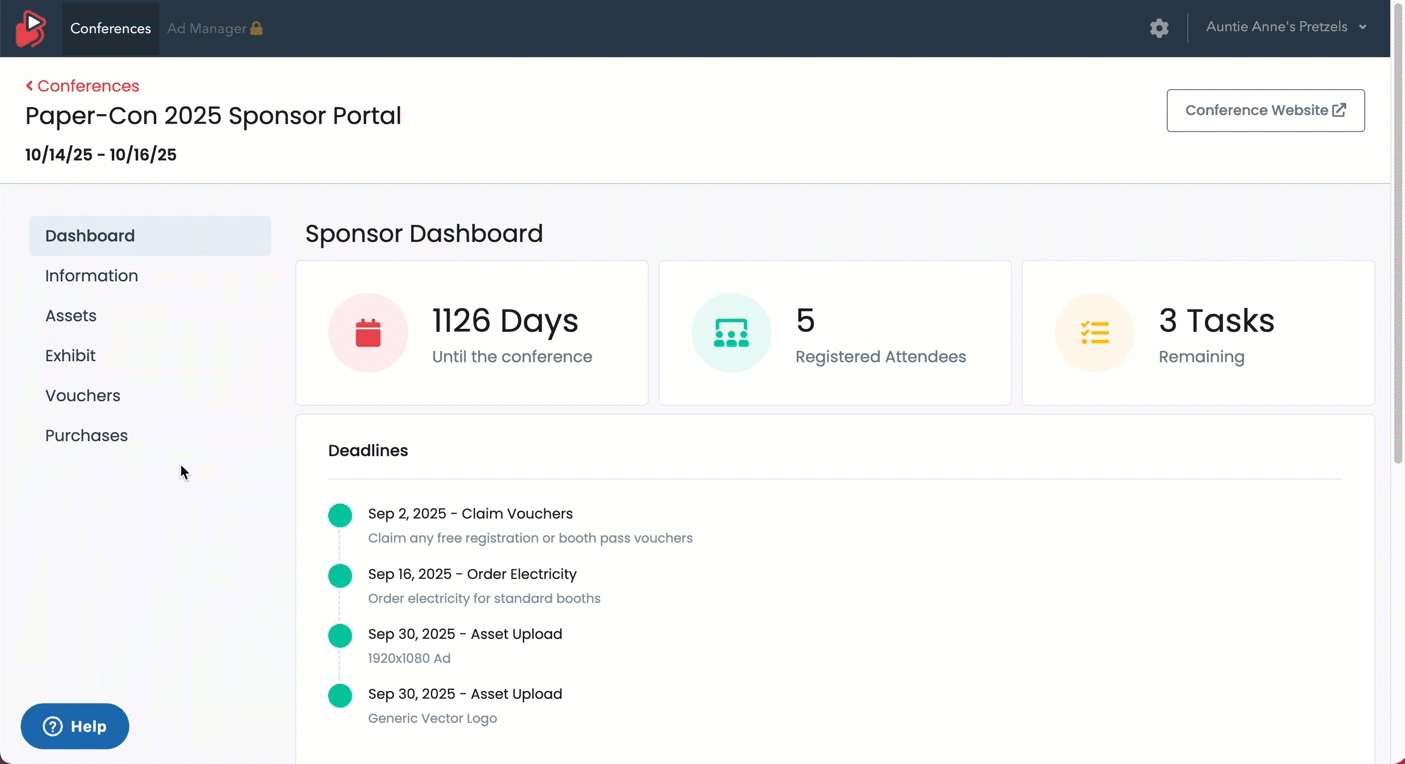Click the teal attendees group icon

pyautogui.click(x=731, y=333)
